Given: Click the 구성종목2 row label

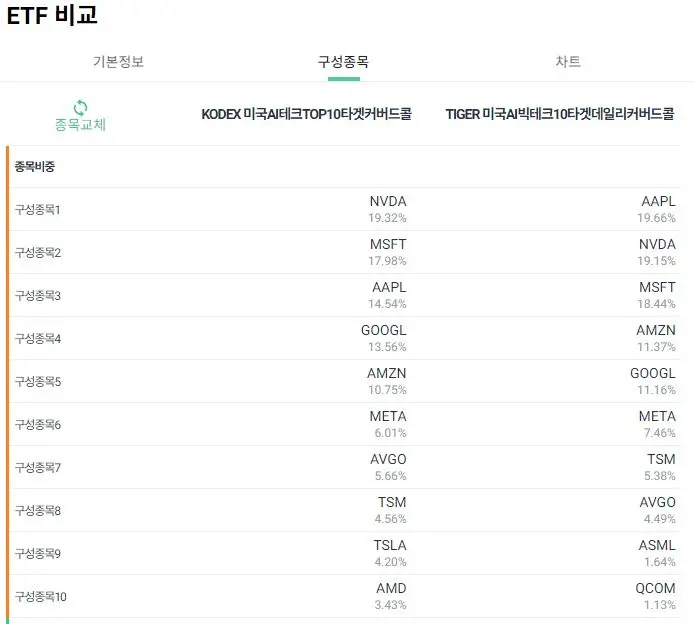Looking at the screenshot, I should (x=38, y=253).
